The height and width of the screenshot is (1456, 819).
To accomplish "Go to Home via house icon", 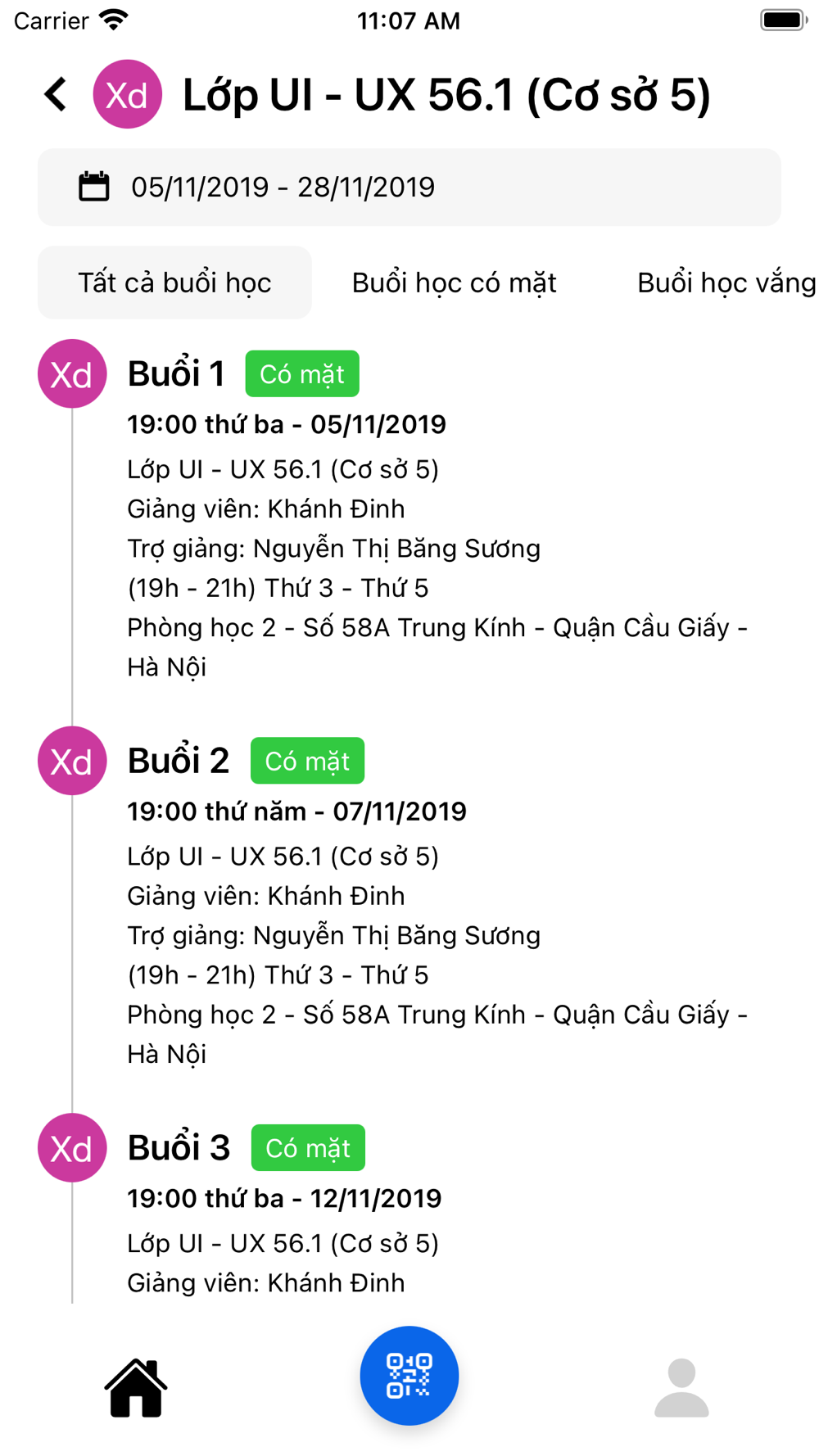I will click(136, 1386).
